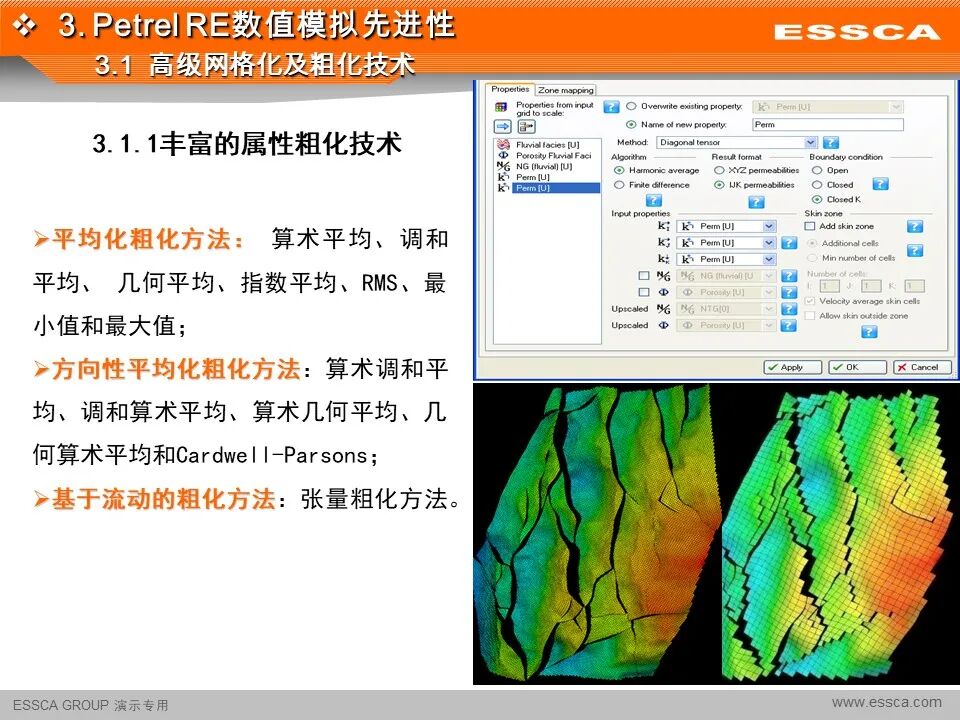
Task: Open the www.essca.com link
Action: click(x=887, y=702)
